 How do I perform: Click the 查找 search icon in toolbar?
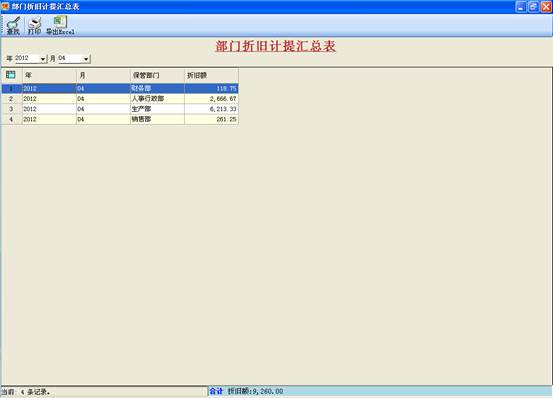tap(13, 26)
